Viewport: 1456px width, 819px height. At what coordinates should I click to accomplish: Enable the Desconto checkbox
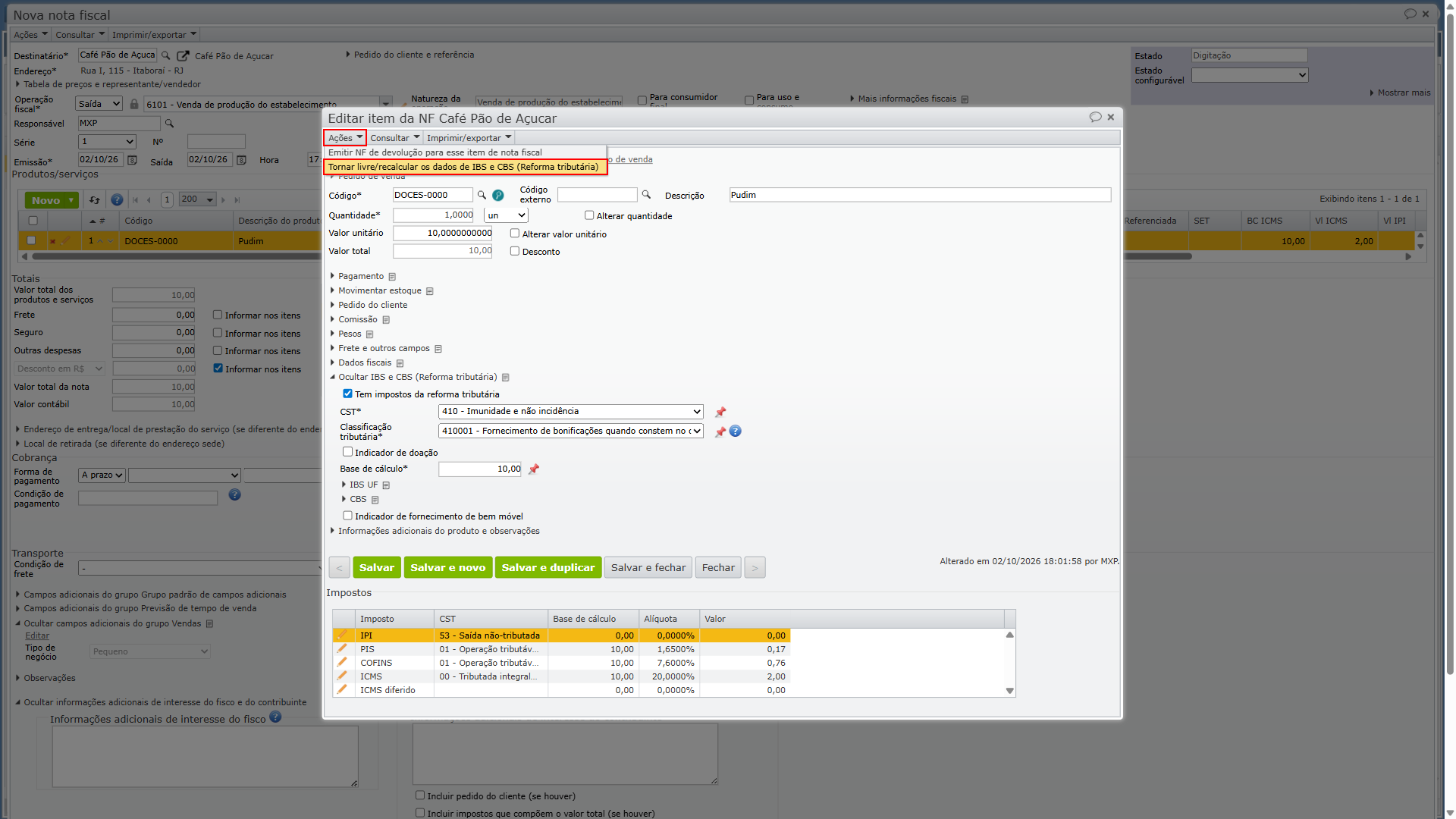tap(515, 251)
